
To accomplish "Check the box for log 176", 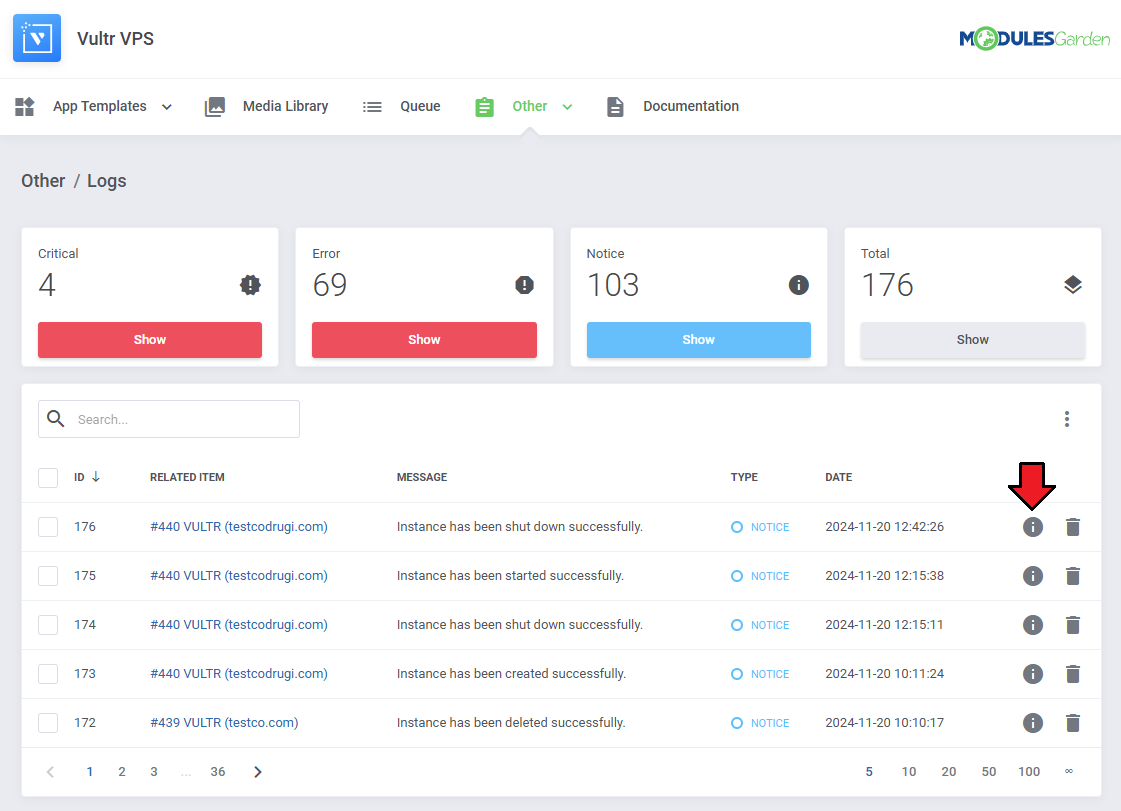I will (x=48, y=527).
